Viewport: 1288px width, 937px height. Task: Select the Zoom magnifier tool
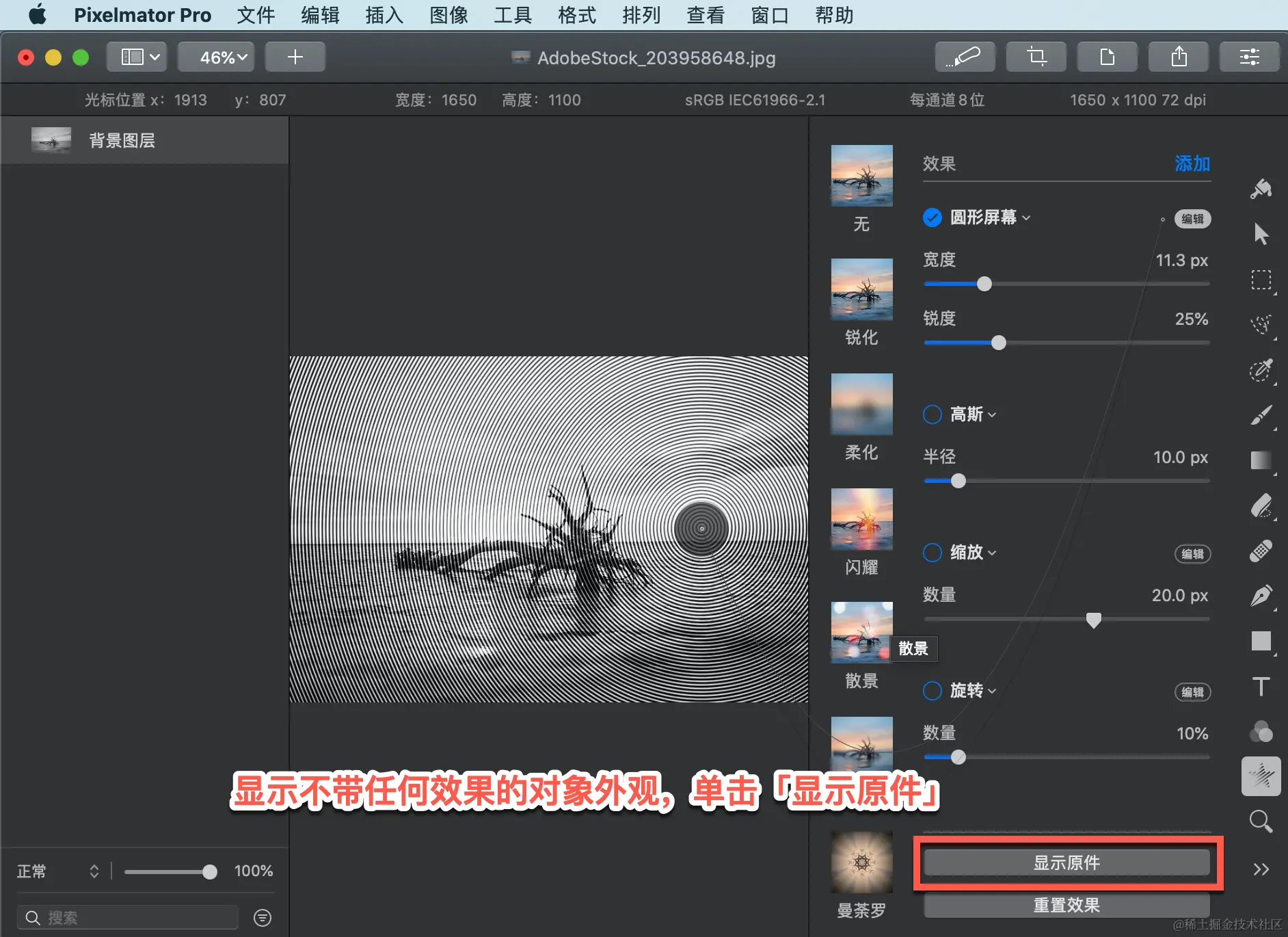[x=1261, y=821]
